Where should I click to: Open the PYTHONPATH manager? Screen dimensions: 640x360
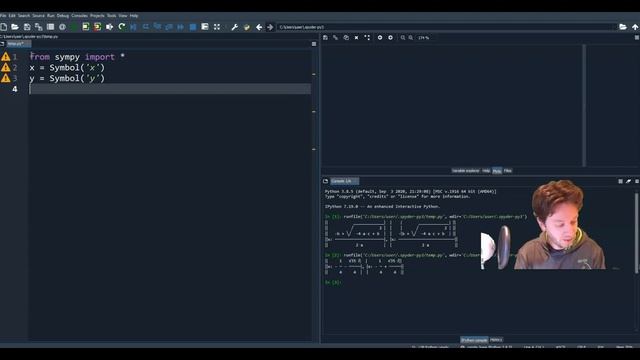coord(247,27)
